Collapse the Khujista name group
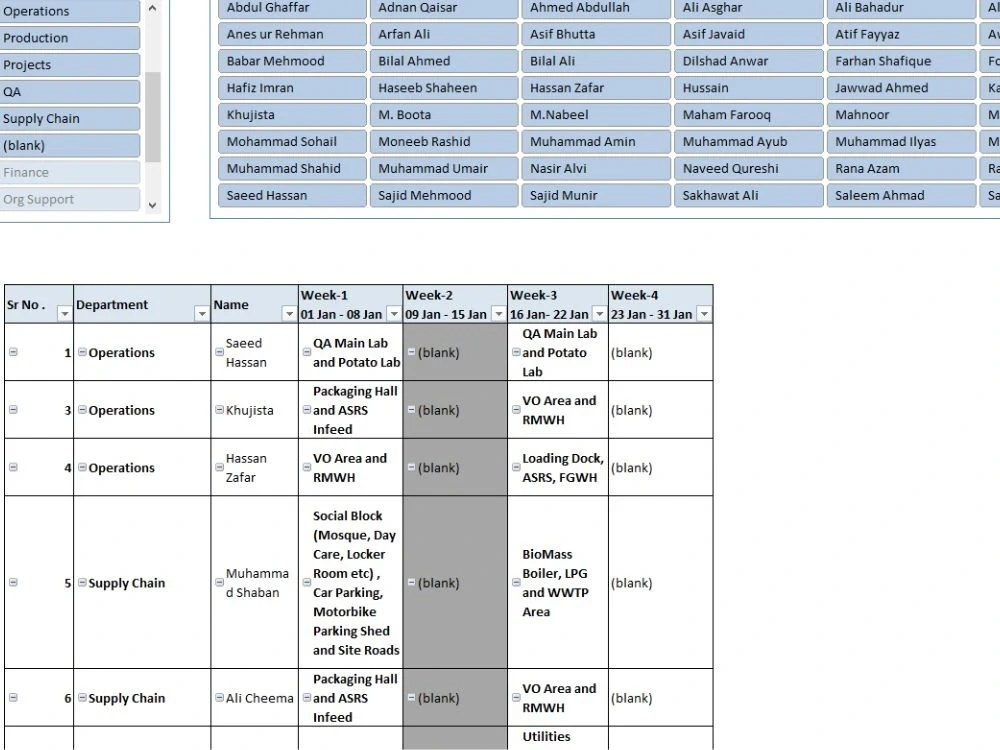 tap(219, 409)
